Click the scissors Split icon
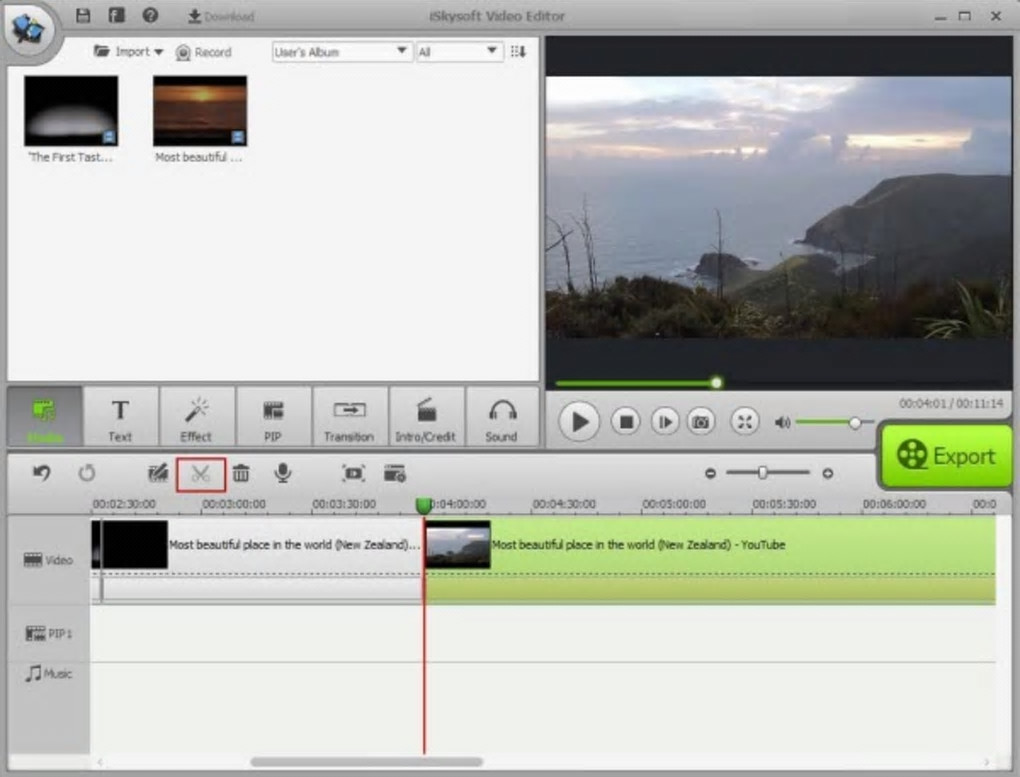Viewport: 1020px width, 777px height. tap(200, 474)
